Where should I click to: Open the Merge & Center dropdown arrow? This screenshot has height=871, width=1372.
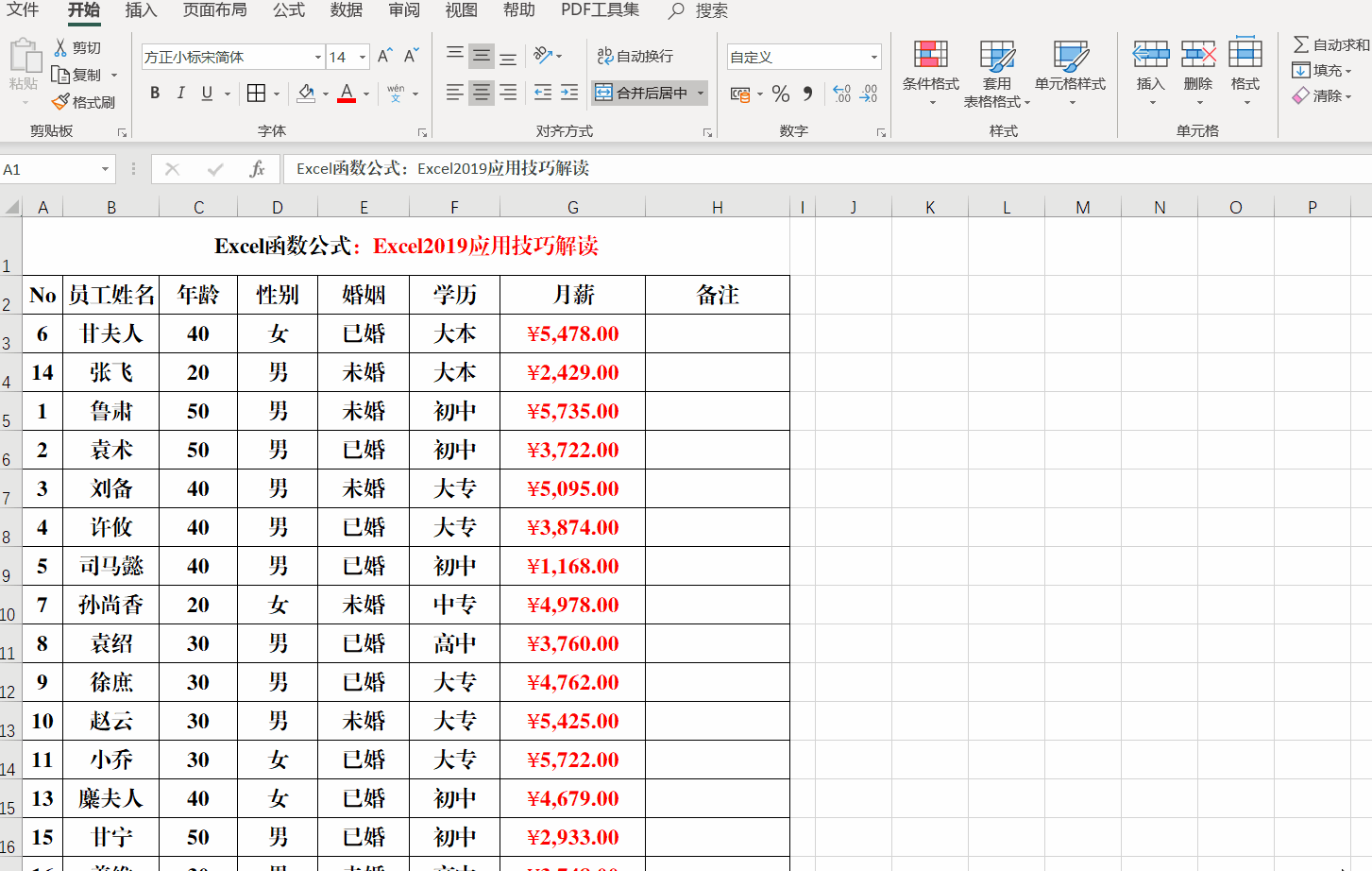(701, 93)
